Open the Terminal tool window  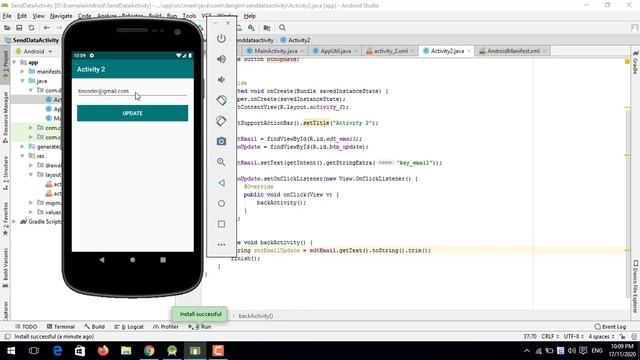60,327
